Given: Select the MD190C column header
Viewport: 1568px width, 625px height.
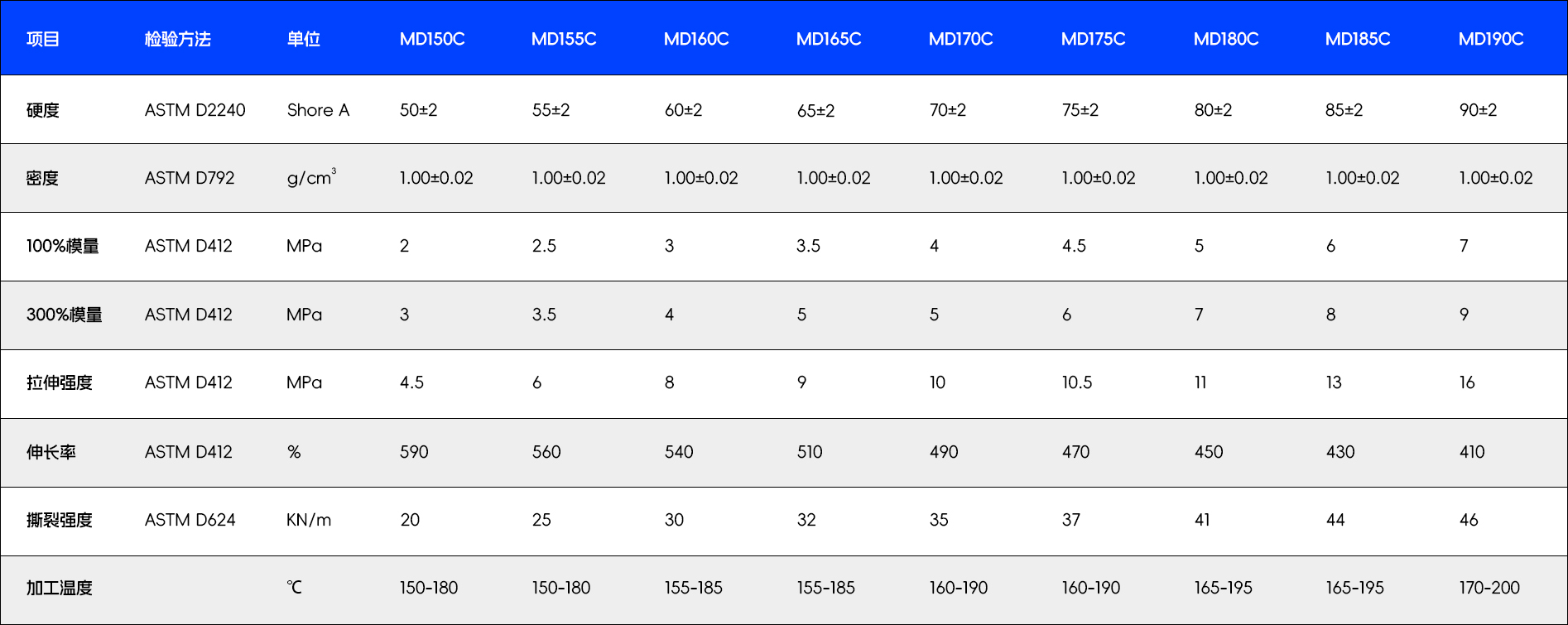Looking at the screenshot, I should (1490, 39).
